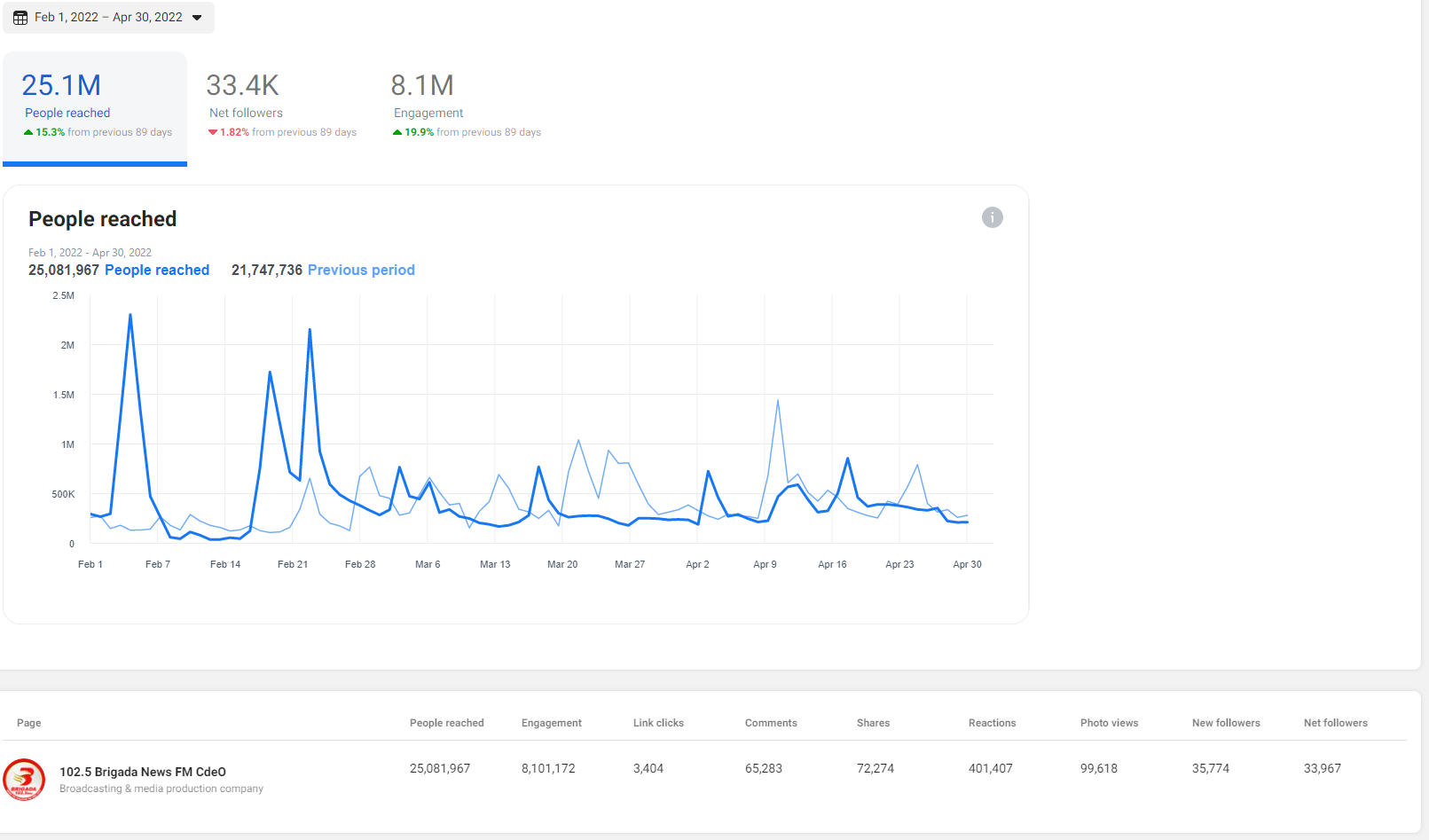Click the Feb 1 axis label
This screenshot has width=1429, height=840.
coord(90,564)
